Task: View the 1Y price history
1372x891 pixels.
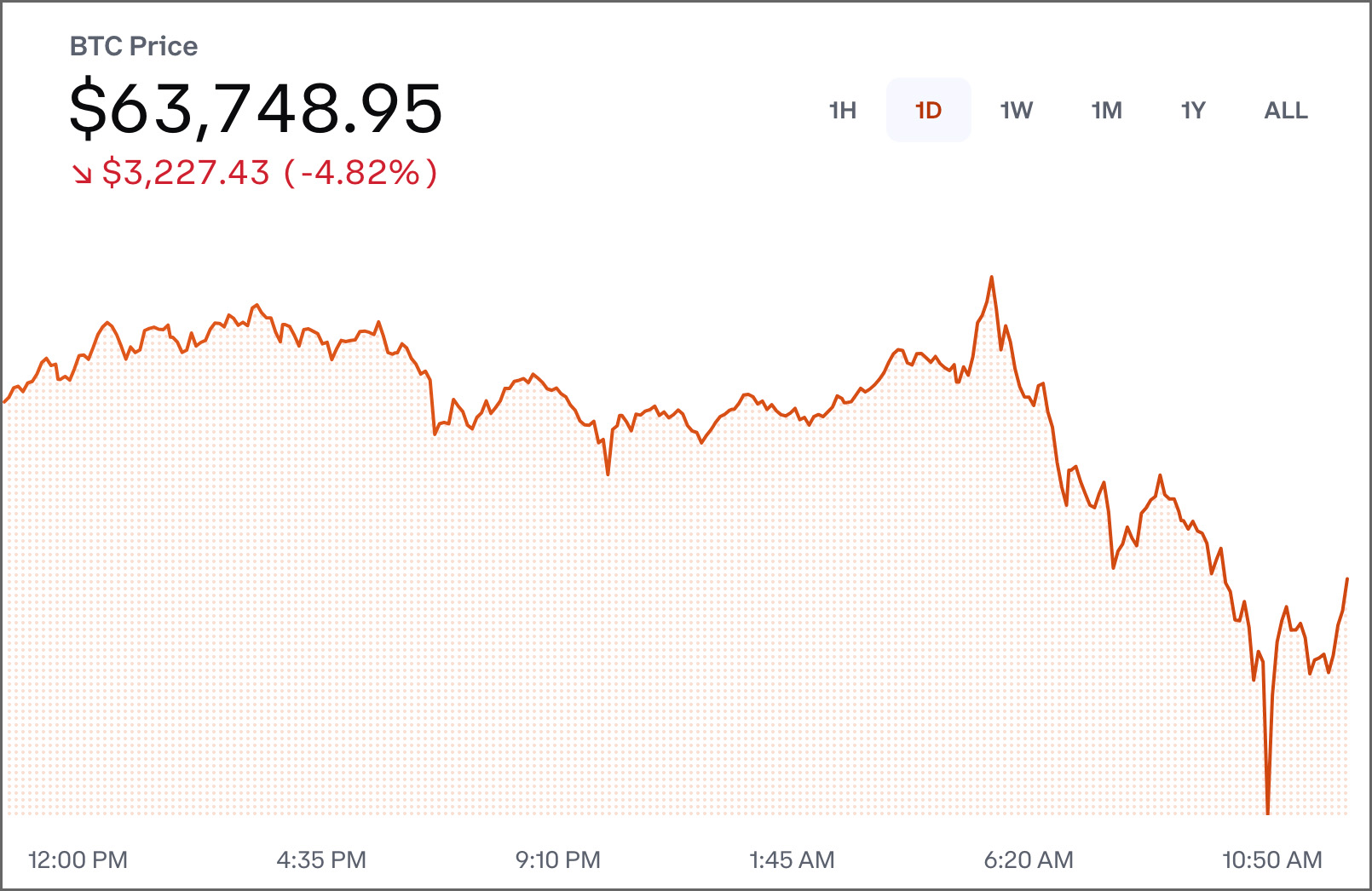Action: pyautogui.click(x=1193, y=110)
